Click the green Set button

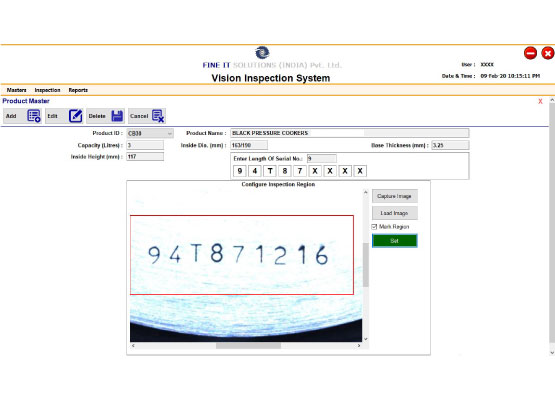tap(394, 241)
